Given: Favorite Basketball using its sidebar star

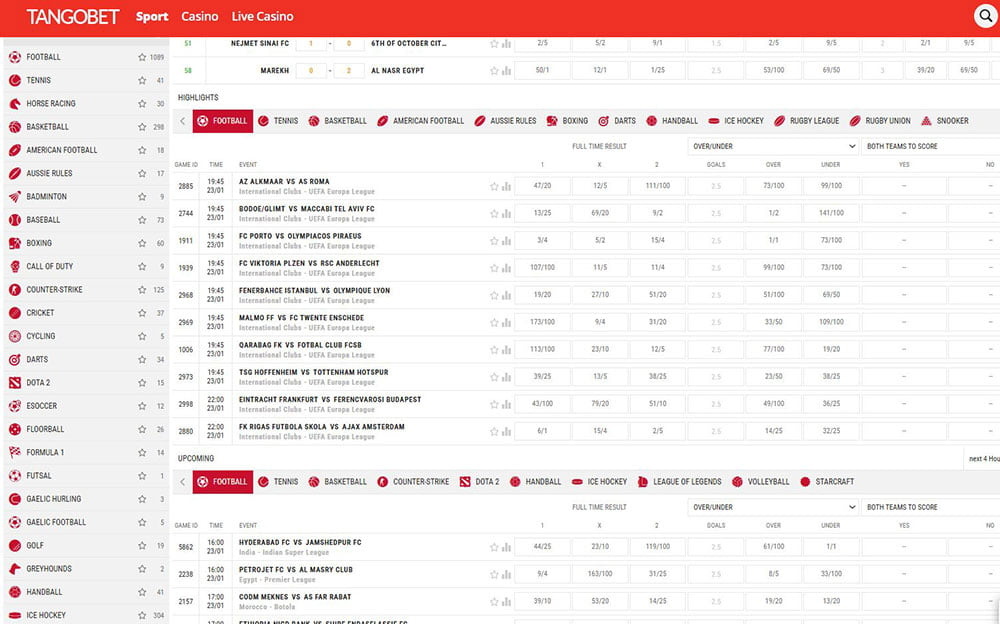Looking at the screenshot, I should (142, 127).
